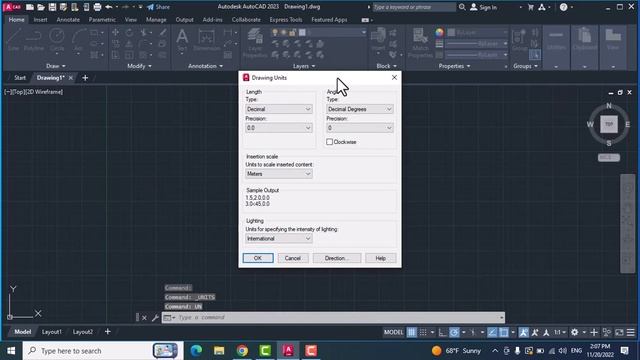The image size is (640, 360).
Task: Switch to the Layout1 tab
Action: point(52,332)
